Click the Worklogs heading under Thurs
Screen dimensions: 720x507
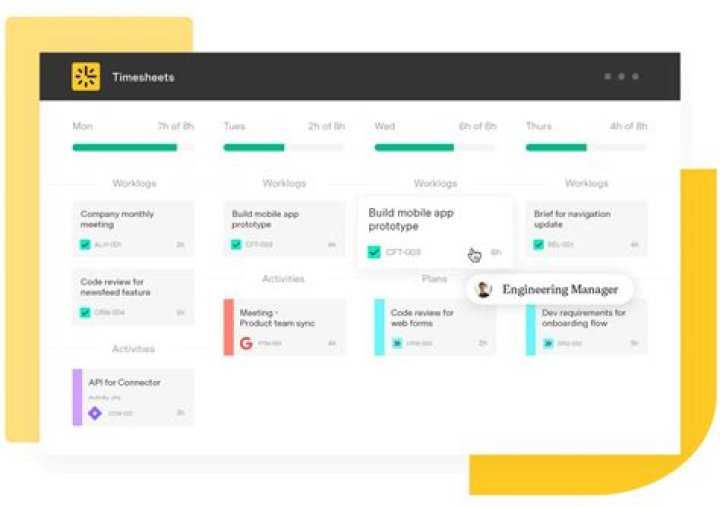tap(586, 183)
